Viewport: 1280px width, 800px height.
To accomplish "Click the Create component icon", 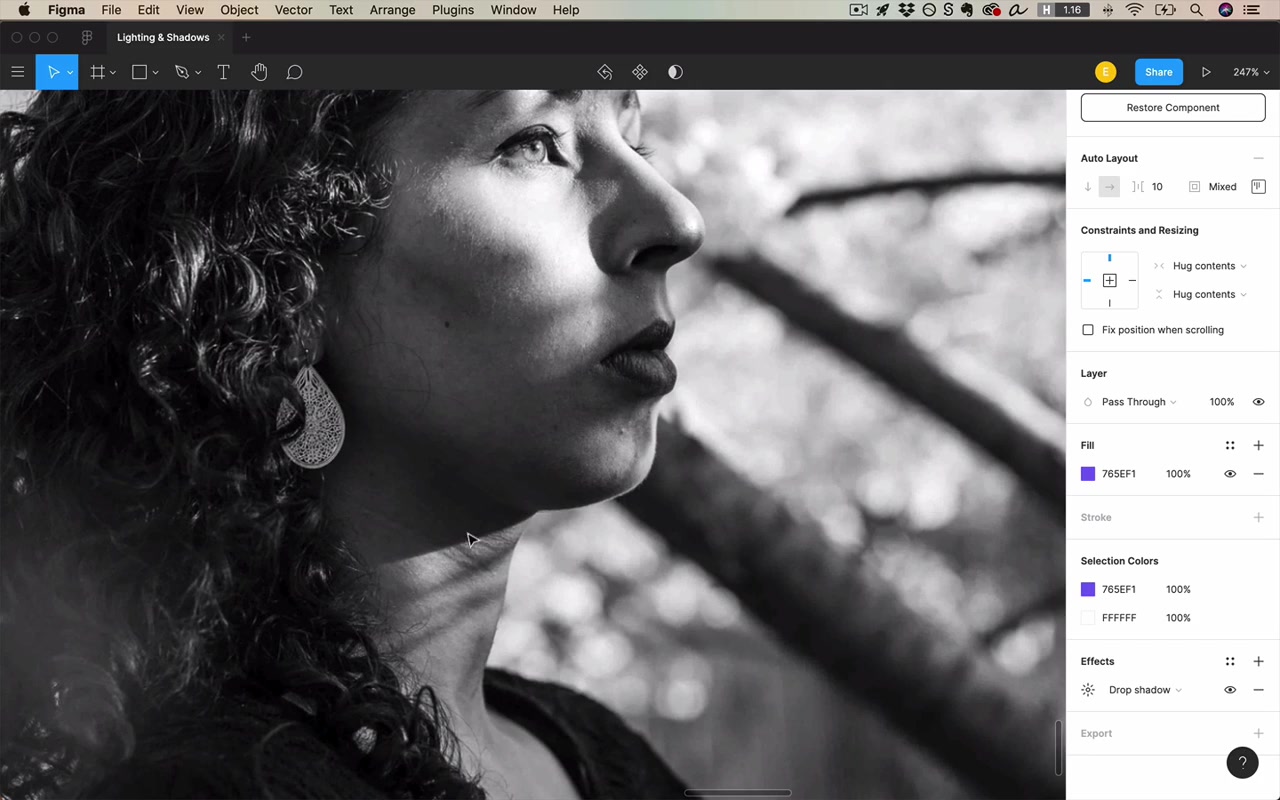I will click(x=640, y=72).
